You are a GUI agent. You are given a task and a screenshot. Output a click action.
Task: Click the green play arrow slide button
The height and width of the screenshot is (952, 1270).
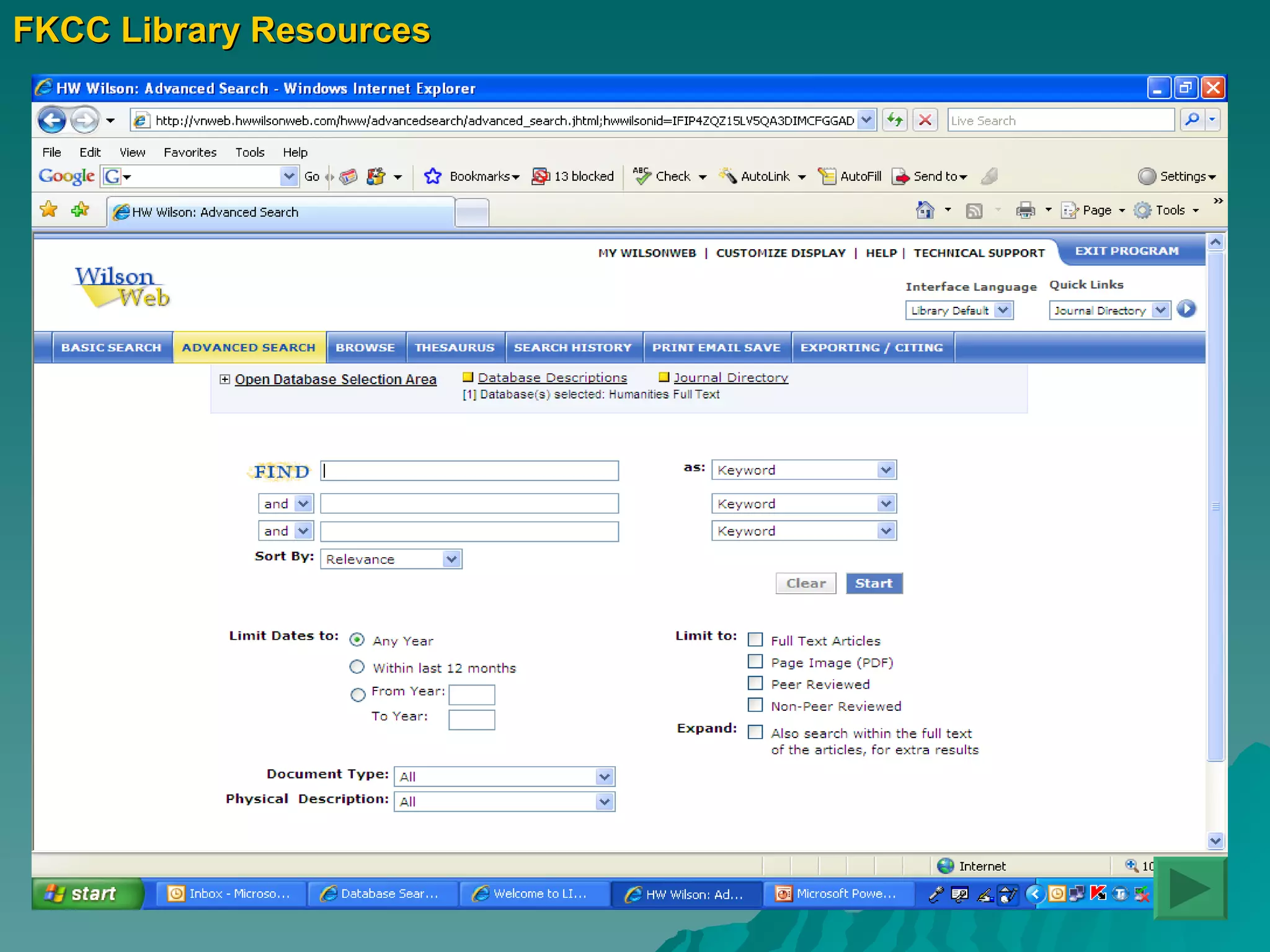tap(1189, 888)
